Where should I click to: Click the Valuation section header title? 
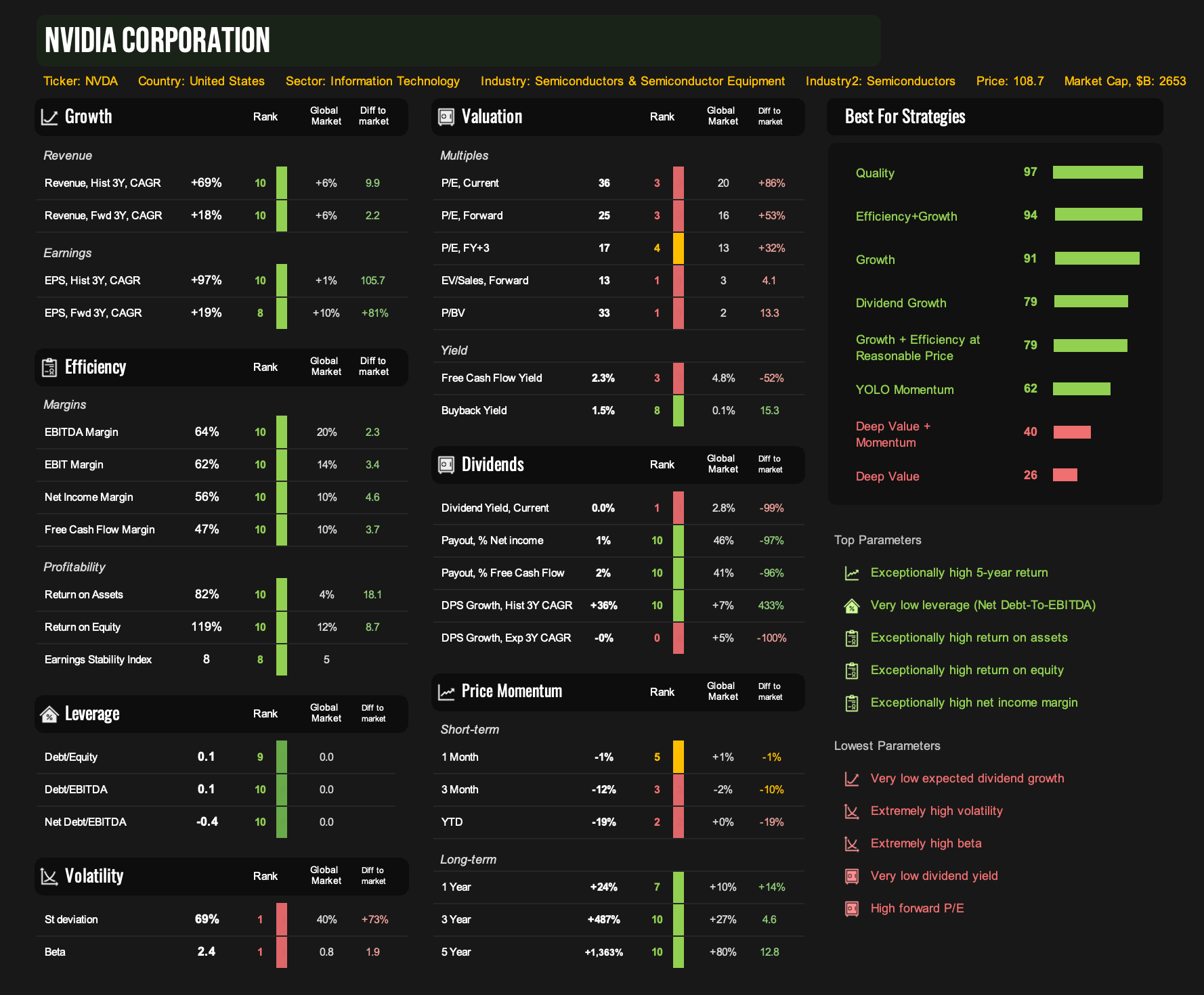point(492,116)
